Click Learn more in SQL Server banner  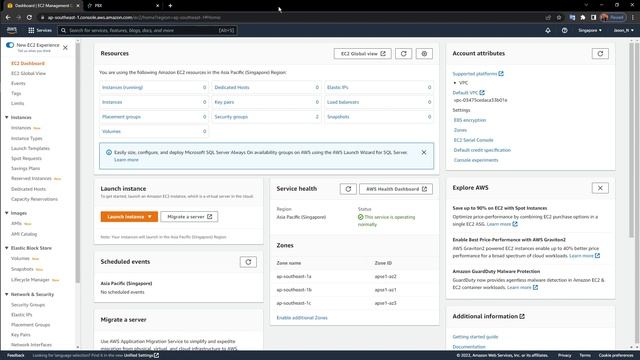[x=126, y=160]
